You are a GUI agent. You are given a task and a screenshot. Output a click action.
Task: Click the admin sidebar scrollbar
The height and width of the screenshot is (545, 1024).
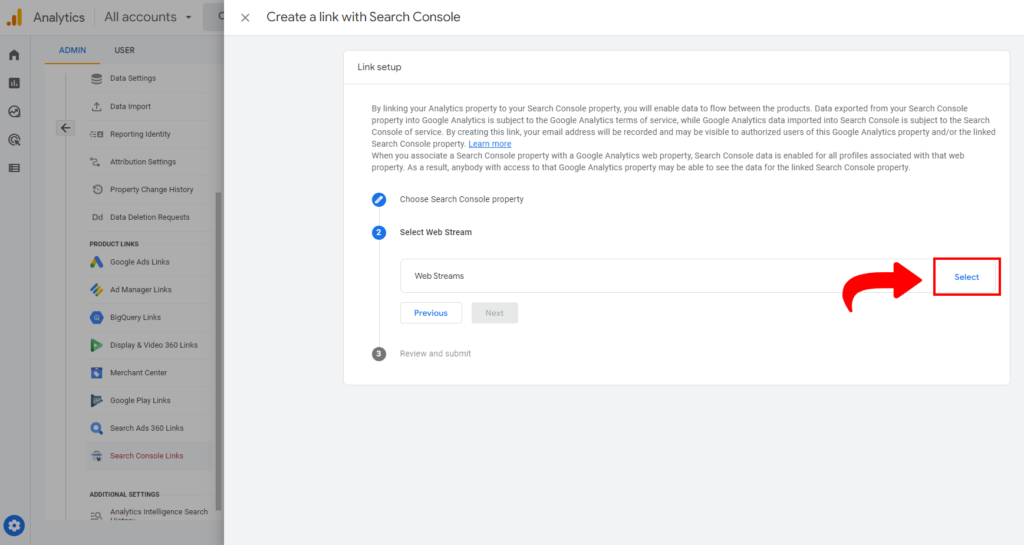pyautogui.click(x=218, y=351)
